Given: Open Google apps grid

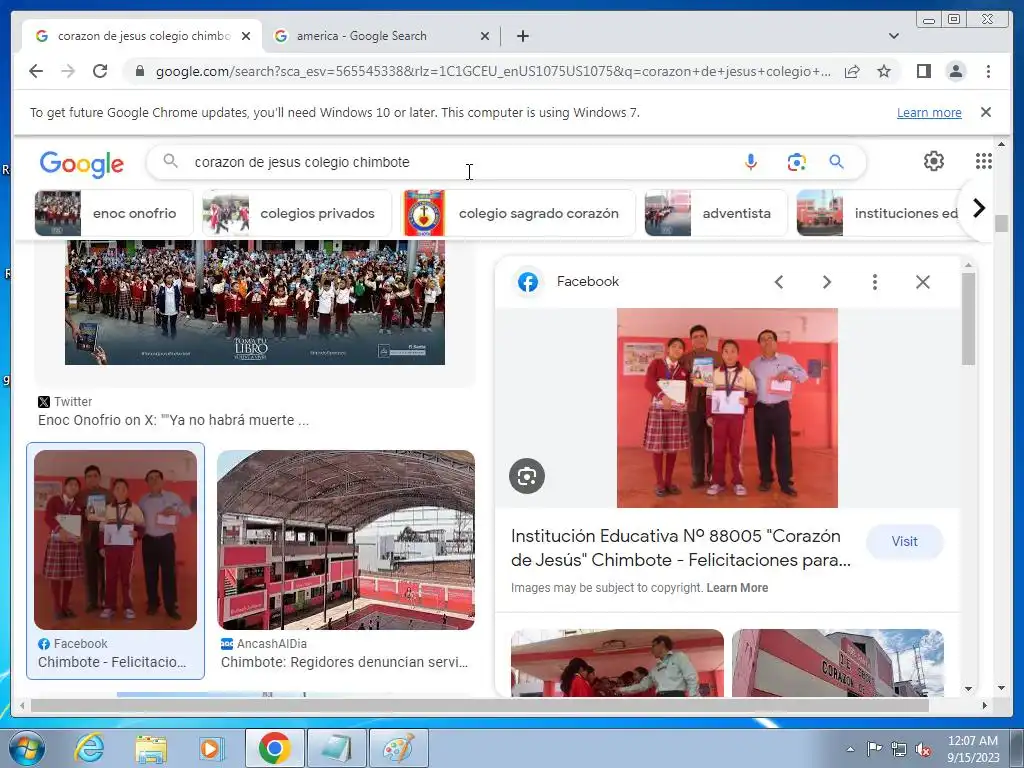Looking at the screenshot, I should tap(984, 161).
